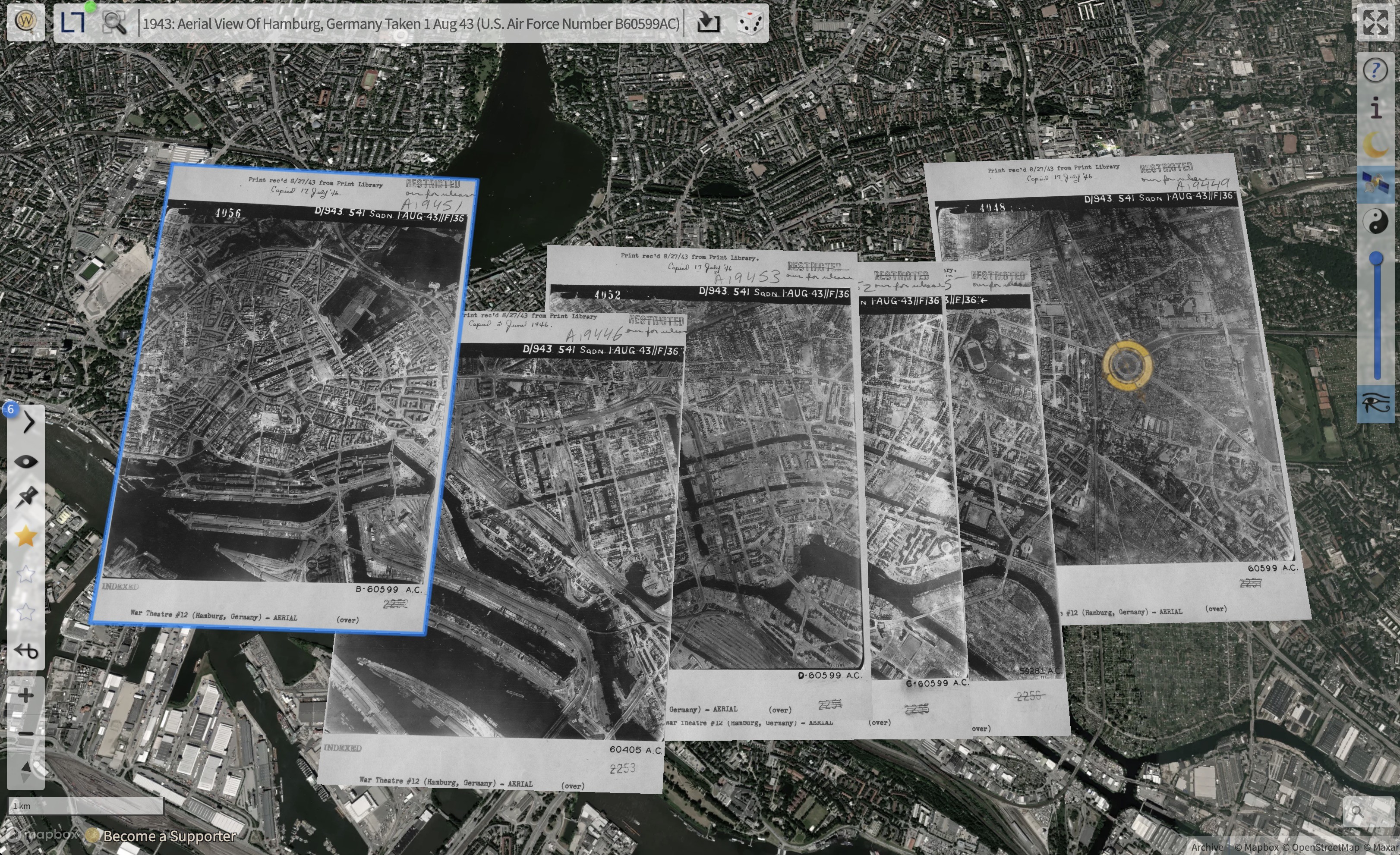Toggle the yin-yang blend mode icon

click(x=1375, y=222)
